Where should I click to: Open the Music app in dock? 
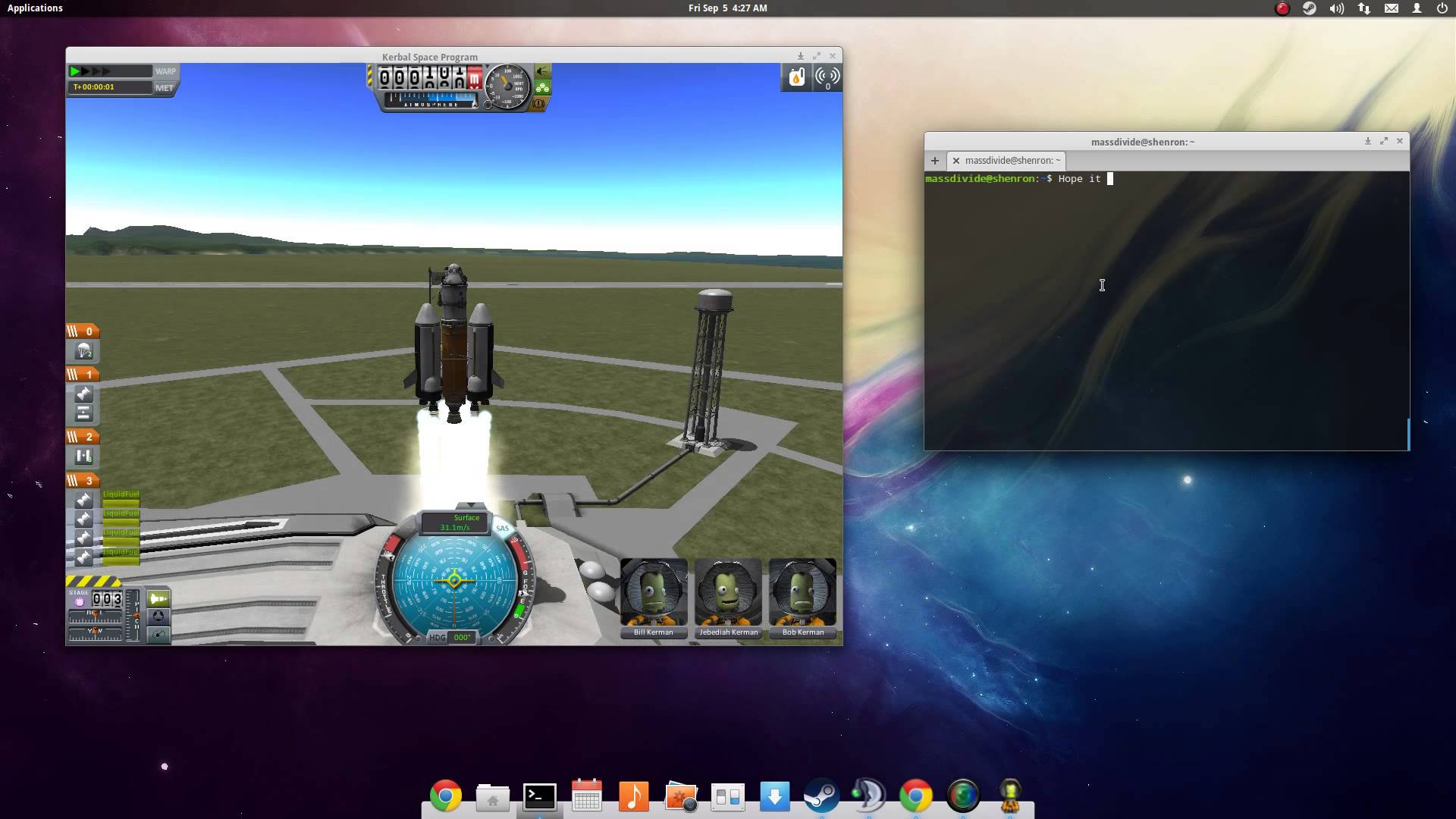634,796
